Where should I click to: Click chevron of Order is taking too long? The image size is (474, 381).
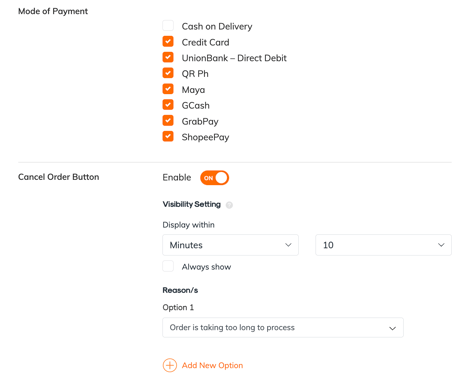click(392, 328)
